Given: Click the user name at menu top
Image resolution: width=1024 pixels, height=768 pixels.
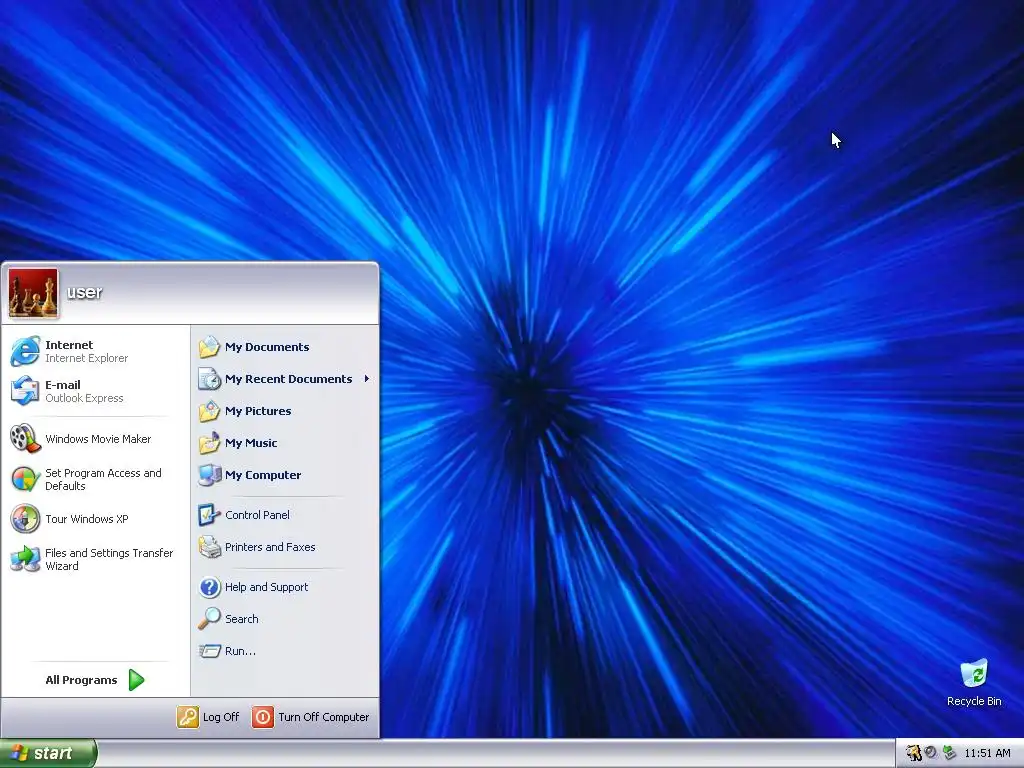Looking at the screenshot, I should [84, 292].
